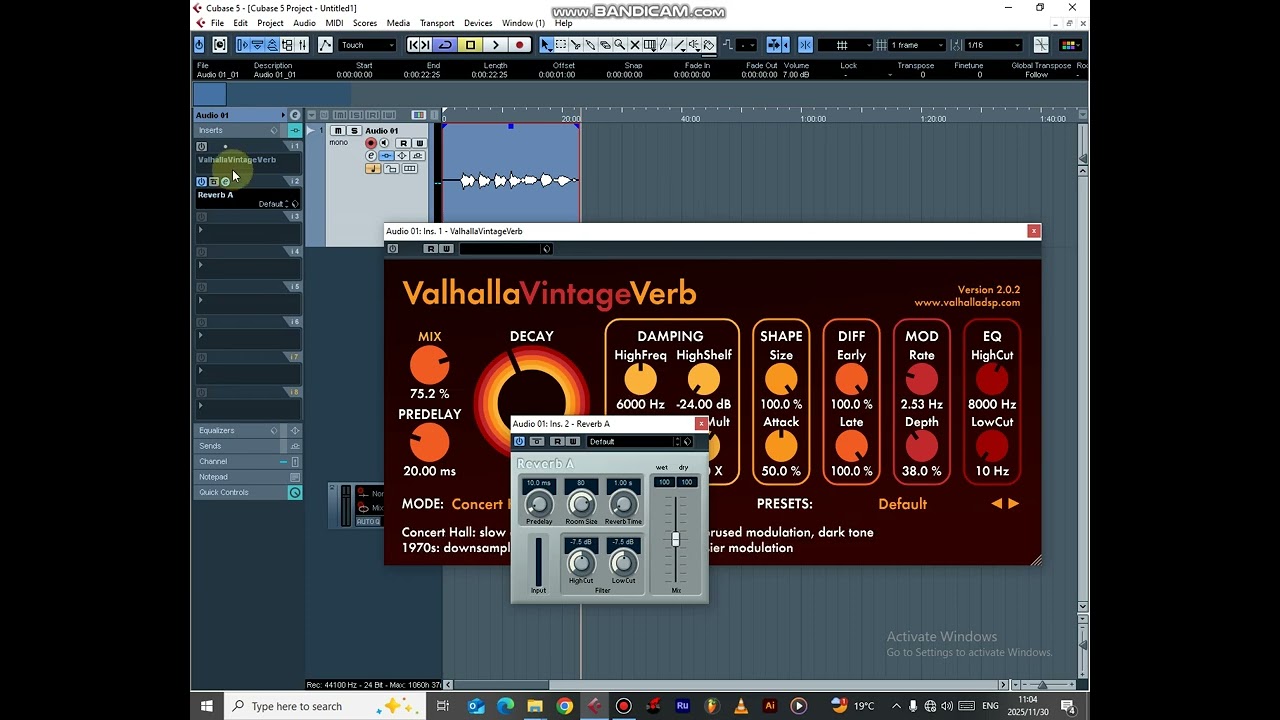Open Google Chrome from the taskbar
Screen dimensions: 1280x720
[x=565, y=706]
